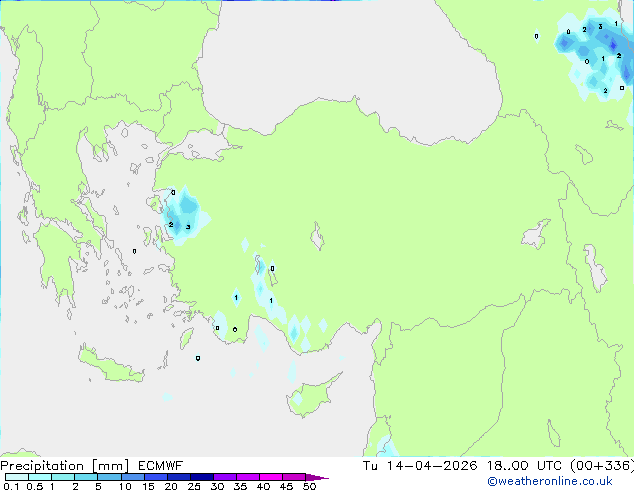This screenshot has width=634, height=490.
Task: Open the weatheronline.co.uk link
Action: [550, 481]
